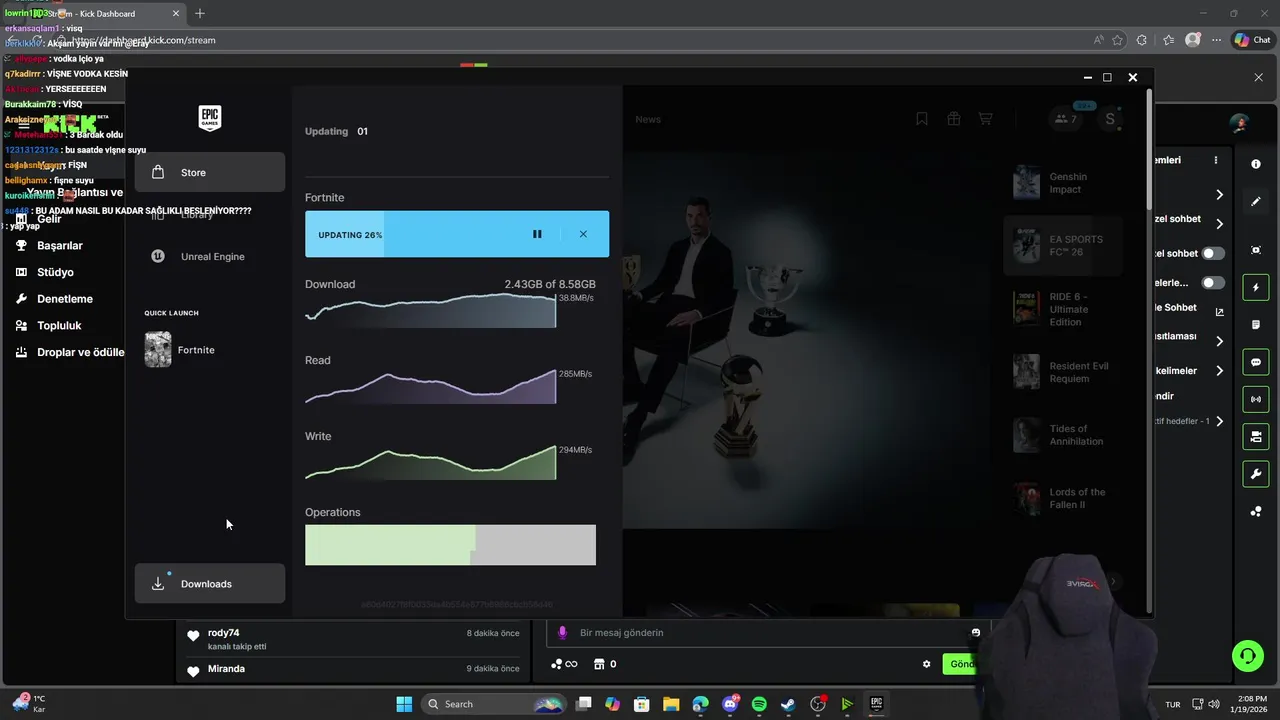Open File Explorer from the taskbar
Screen dimensions: 1280x720
(671, 704)
